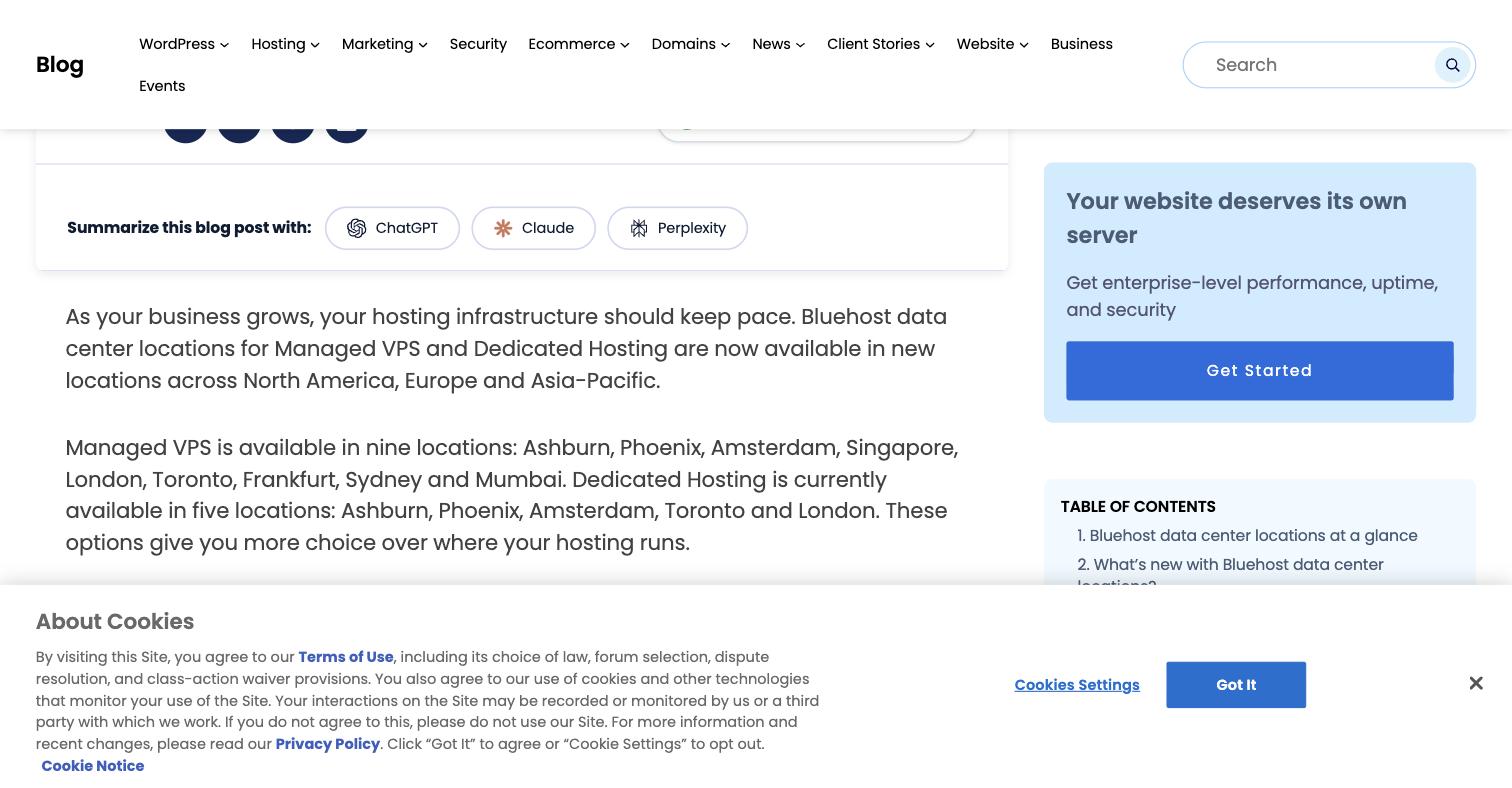Expand the Website menu

(992, 44)
